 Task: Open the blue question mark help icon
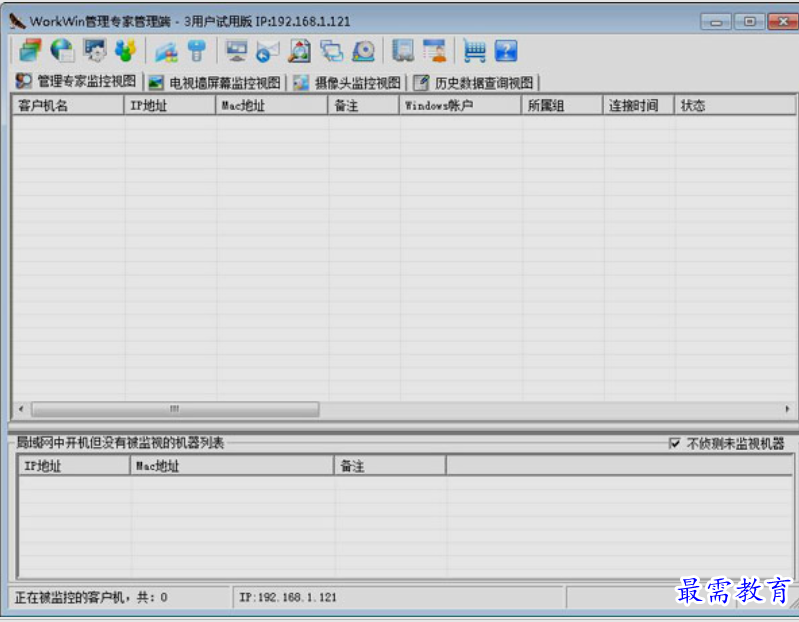point(506,50)
